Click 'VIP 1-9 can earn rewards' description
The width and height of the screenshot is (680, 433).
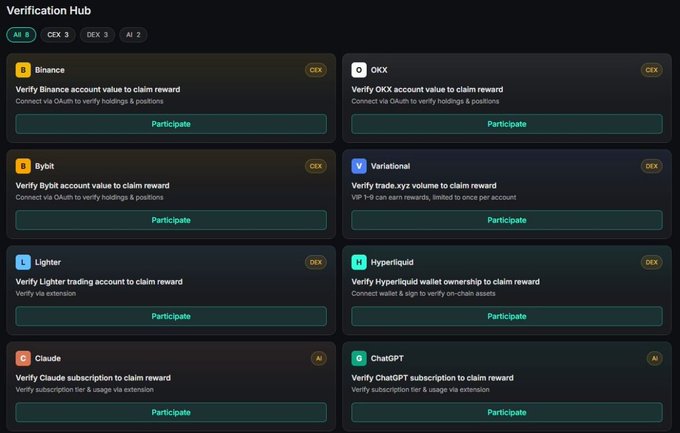point(434,197)
